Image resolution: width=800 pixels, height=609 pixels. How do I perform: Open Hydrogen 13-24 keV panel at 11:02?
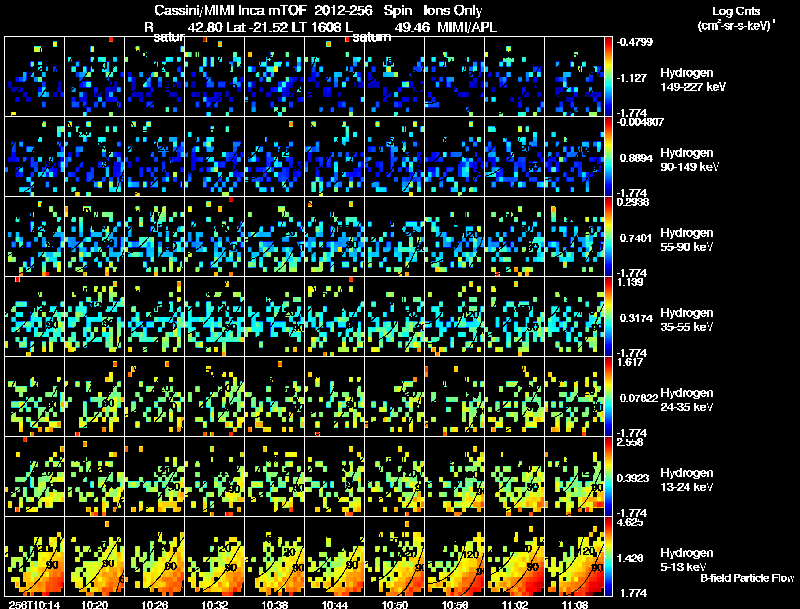[x=515, y=477]
